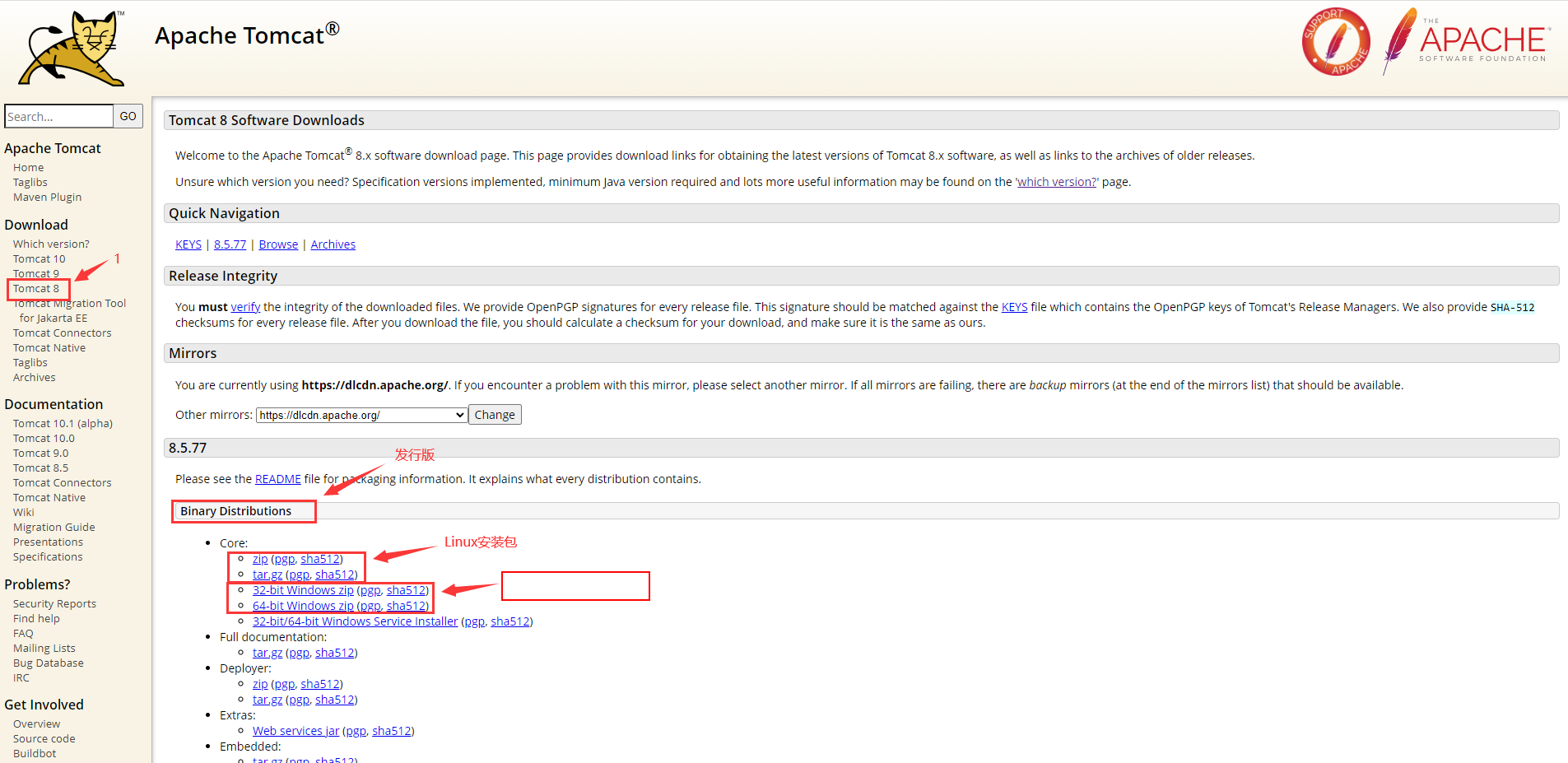Open the Source code link

click(44, 738)
